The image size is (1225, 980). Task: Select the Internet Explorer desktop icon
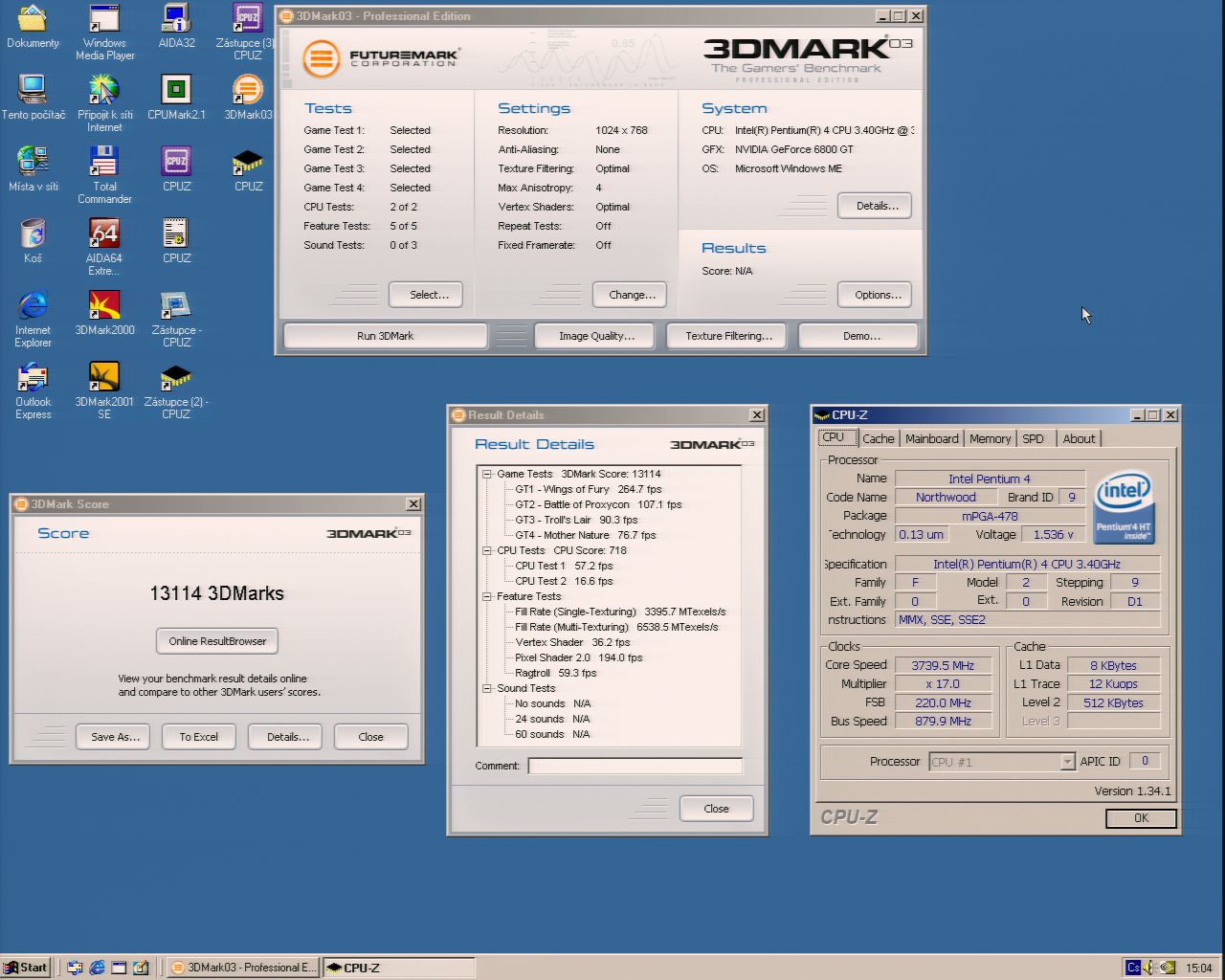point(33,319)
